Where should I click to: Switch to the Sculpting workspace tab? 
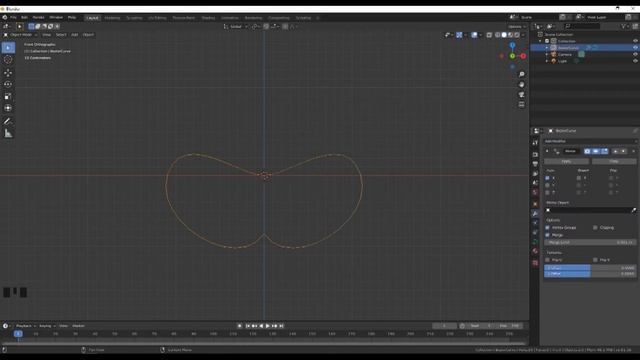134,18
